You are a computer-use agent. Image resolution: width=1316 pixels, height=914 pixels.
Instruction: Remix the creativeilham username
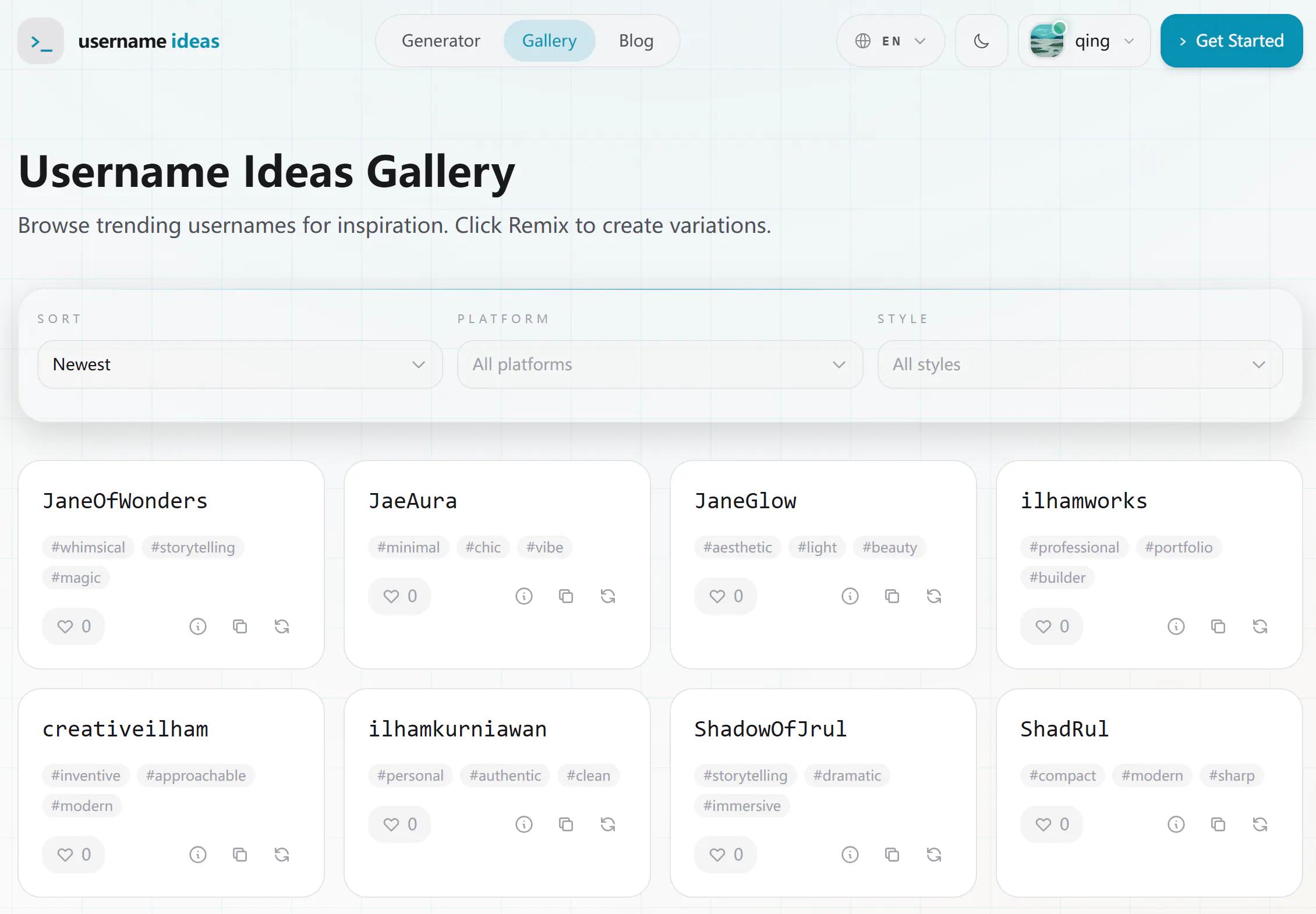click(282, 855)
